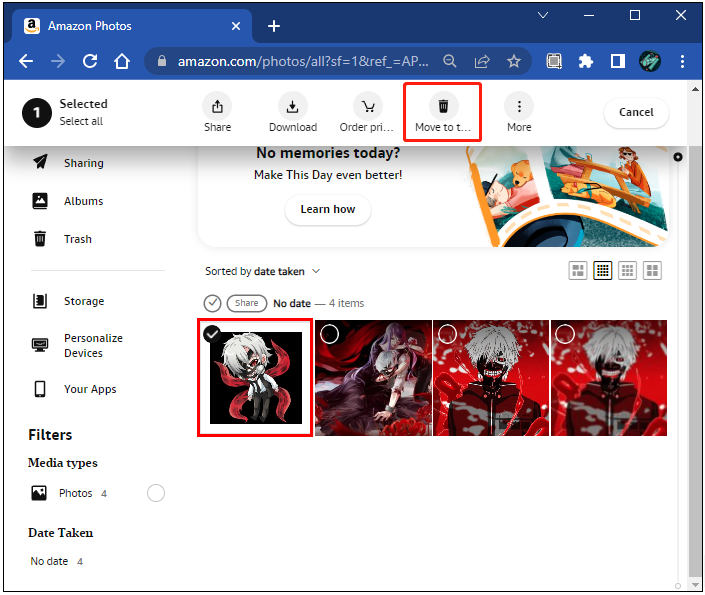The width and height of the screenshot is (705, 595).
Task: Open Chrome tab search chevron
Action: click(543, 16)
